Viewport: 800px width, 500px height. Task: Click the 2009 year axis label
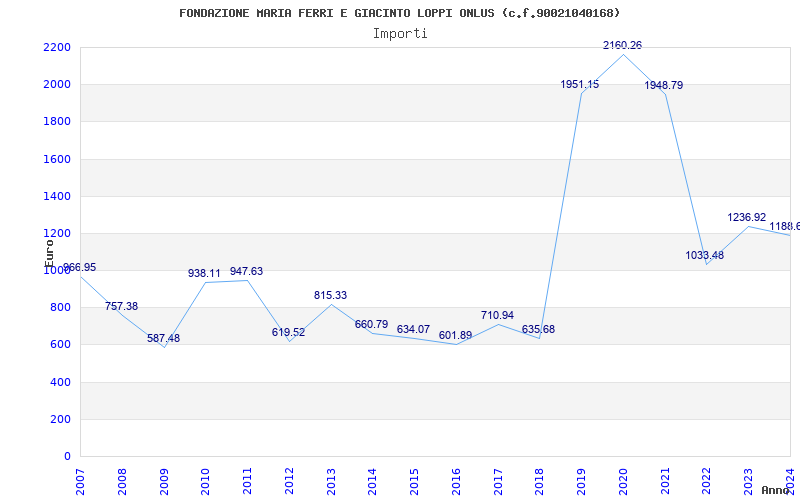point(164,481)
